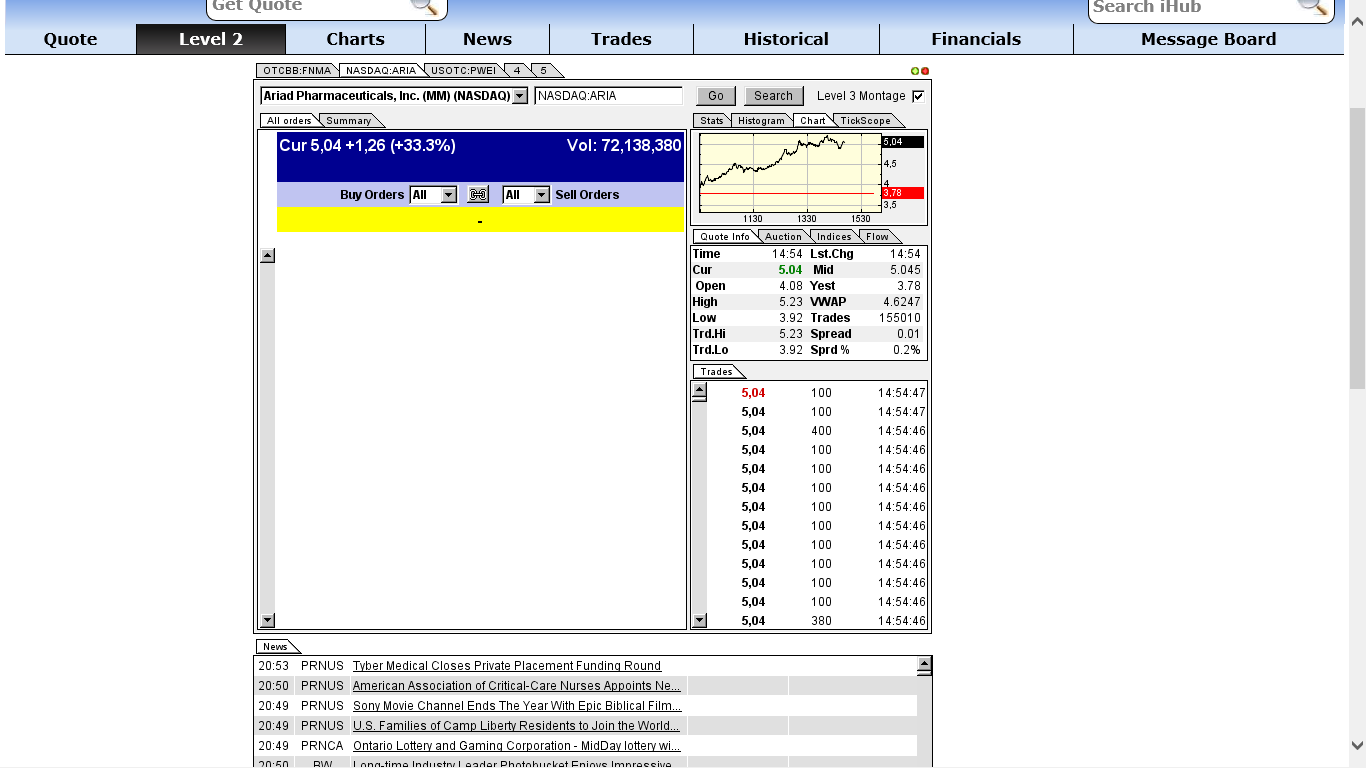The height and width of the screenshot is (768, 1366).
Task: Open the TickScope tab
Action: 865,120
